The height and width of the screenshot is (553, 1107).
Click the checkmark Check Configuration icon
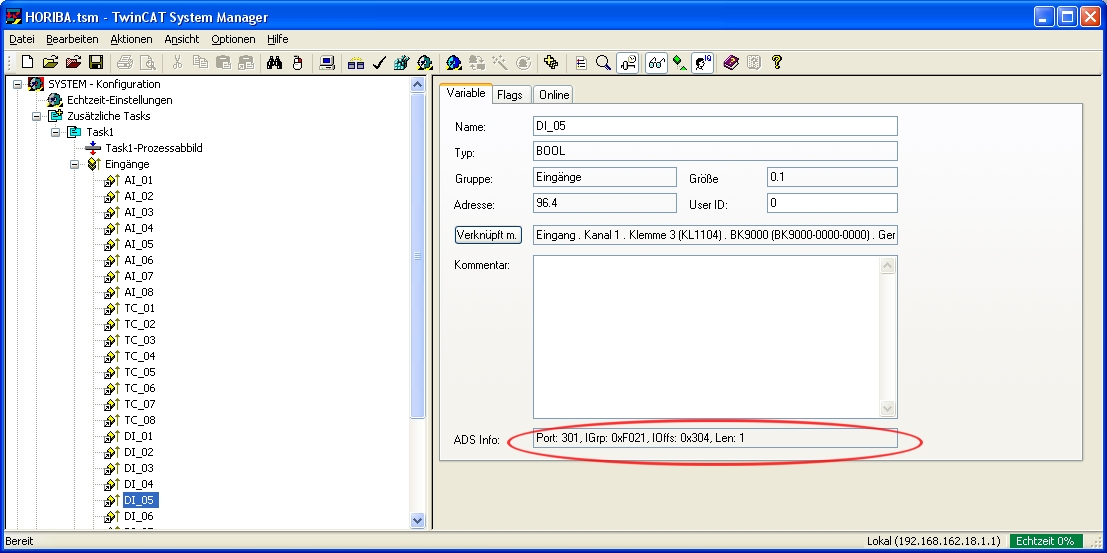click(379, 63)
